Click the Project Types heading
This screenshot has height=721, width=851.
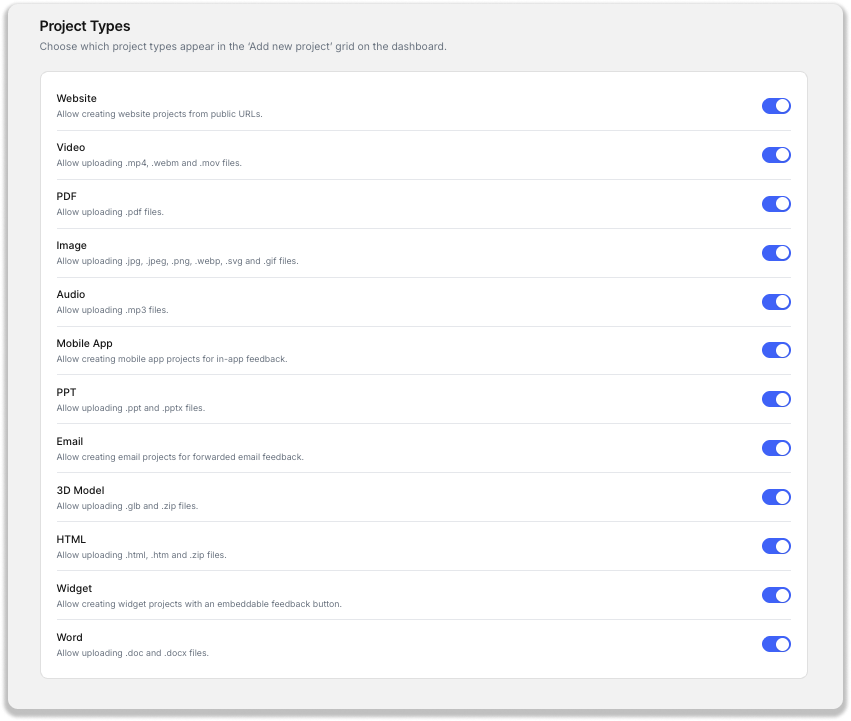point(85,26)
